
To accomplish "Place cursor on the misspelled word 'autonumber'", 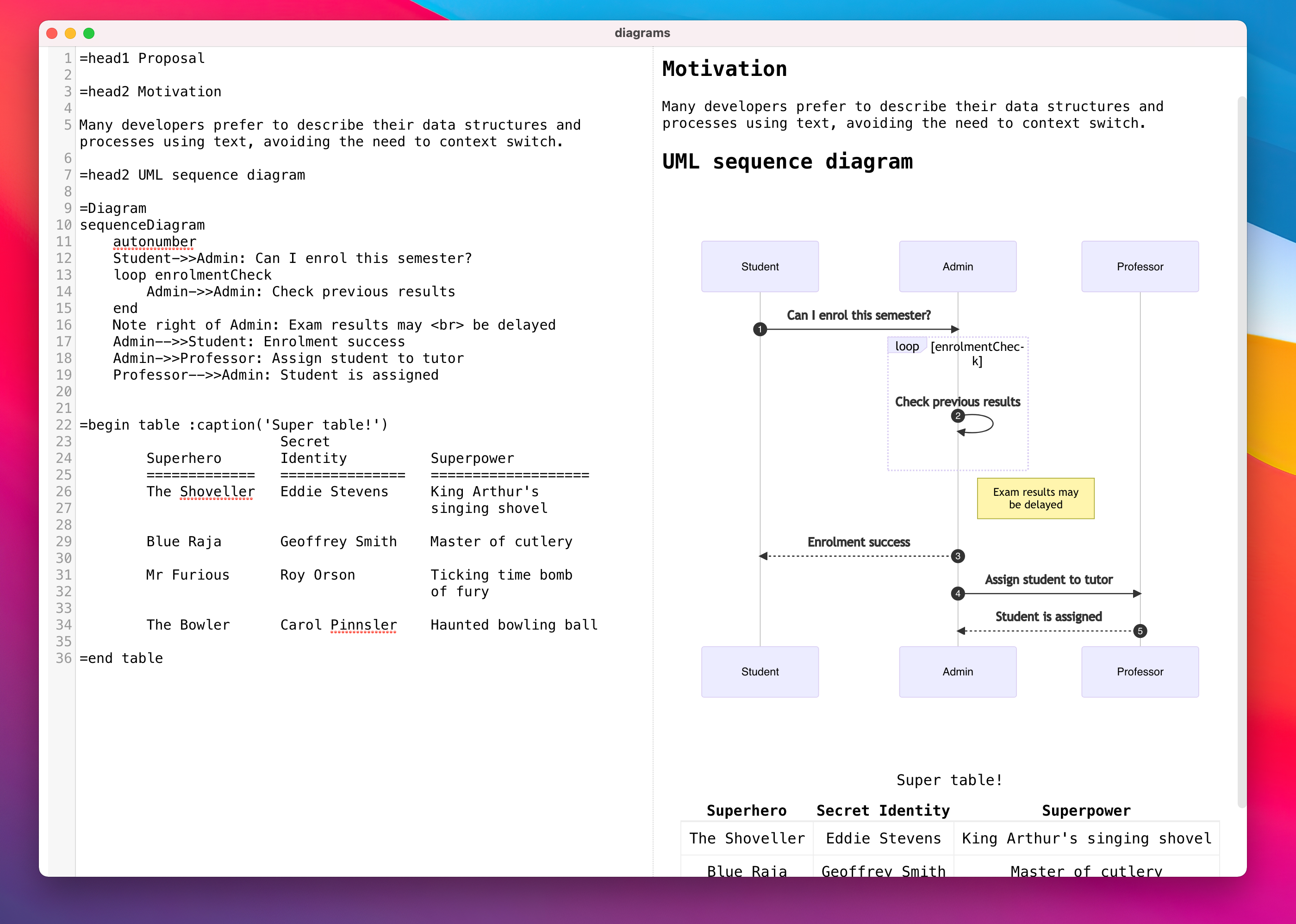I will [x=155, y=242].
